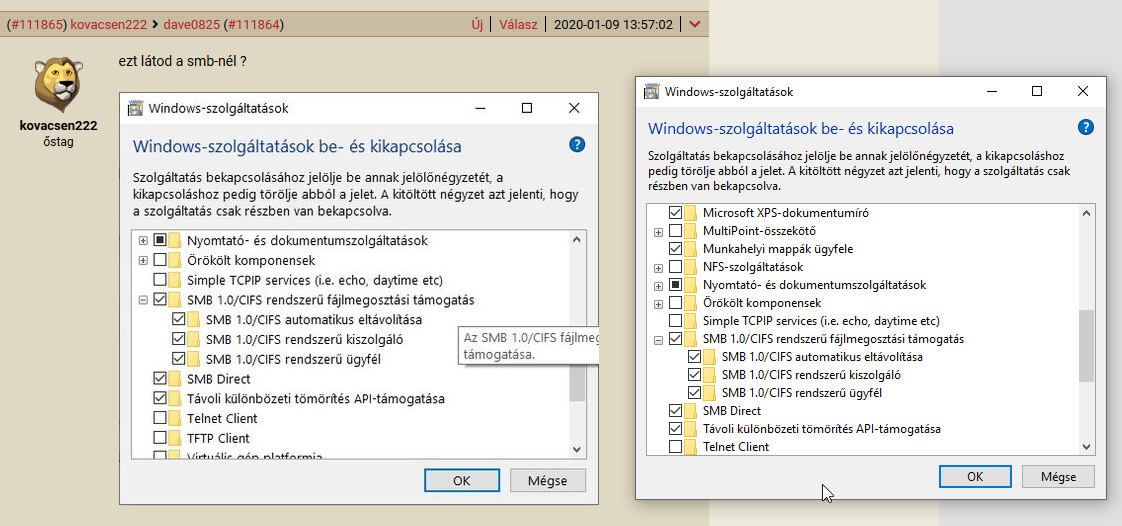Screen dimensions: 1122x526
Task: Toggle Örökölt komponensek checkbox in left dialog
Action: tap(160, 260)
